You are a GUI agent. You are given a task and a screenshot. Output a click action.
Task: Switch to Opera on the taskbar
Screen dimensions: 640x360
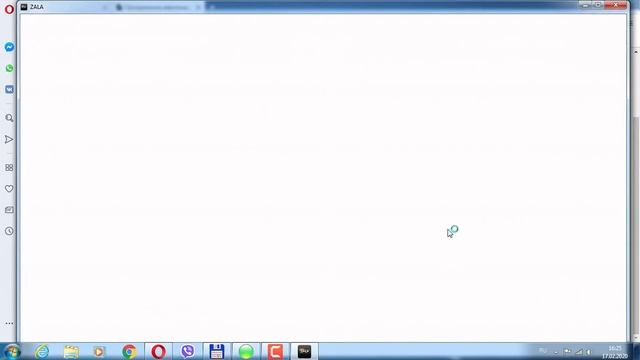point(158,351)
